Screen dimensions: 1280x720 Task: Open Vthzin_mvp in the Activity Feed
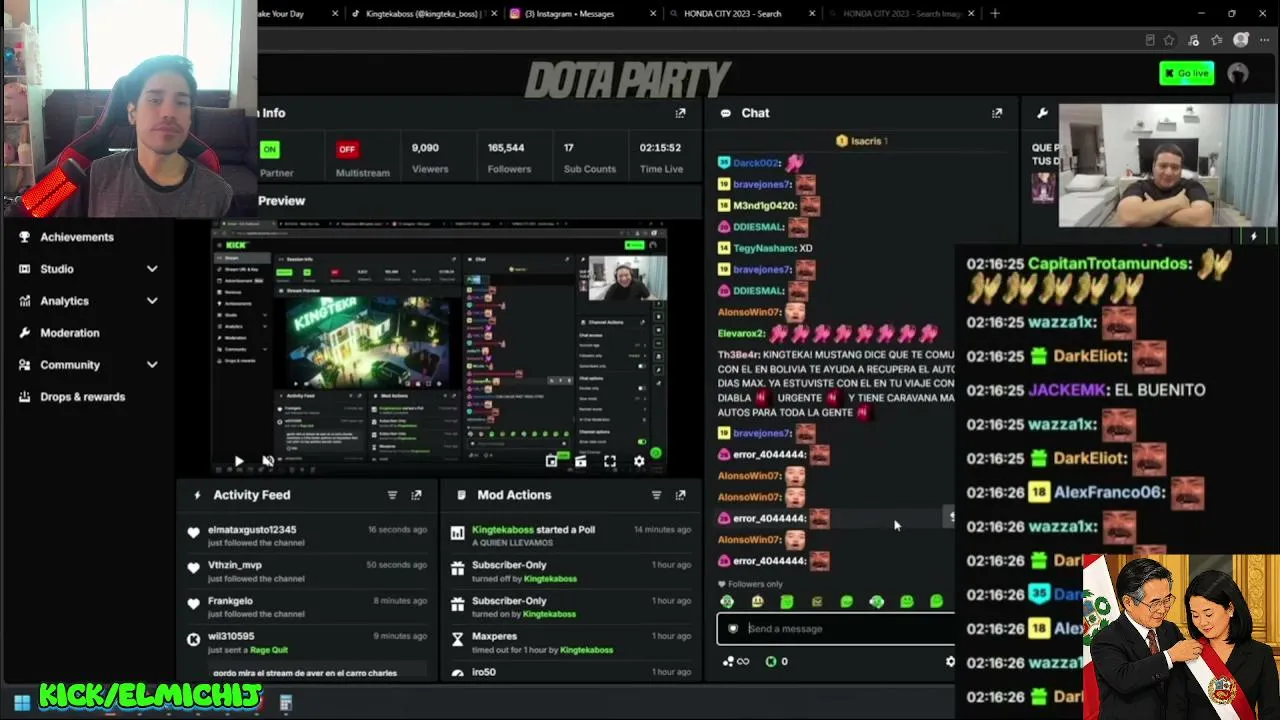click(x=235, y=565)
